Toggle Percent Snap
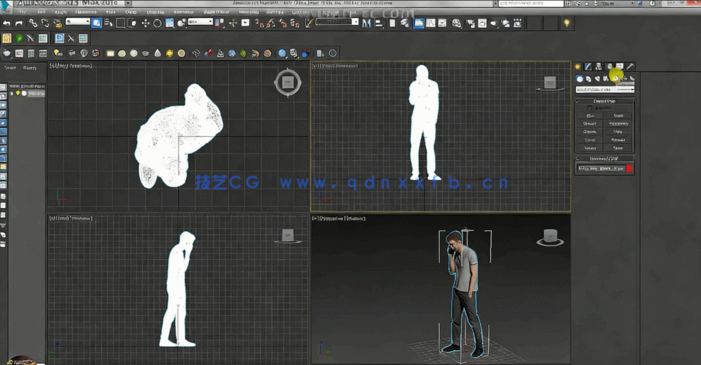The width and height of the screenshot is (701, 365). 283,23
